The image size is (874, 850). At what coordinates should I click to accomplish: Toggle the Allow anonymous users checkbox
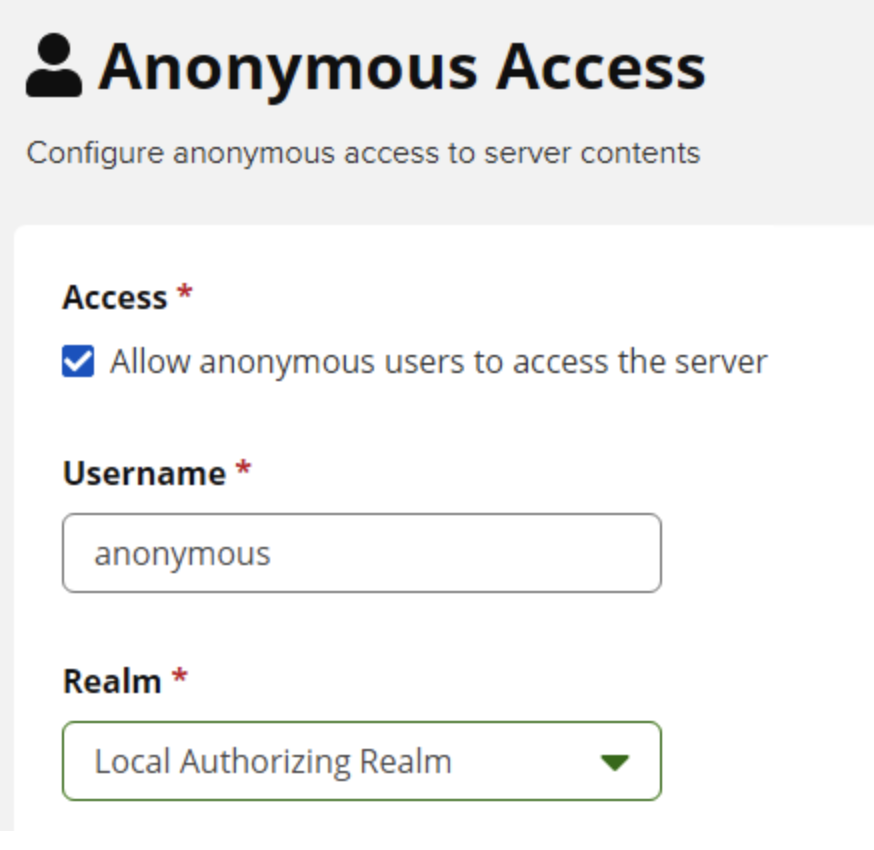78,361
